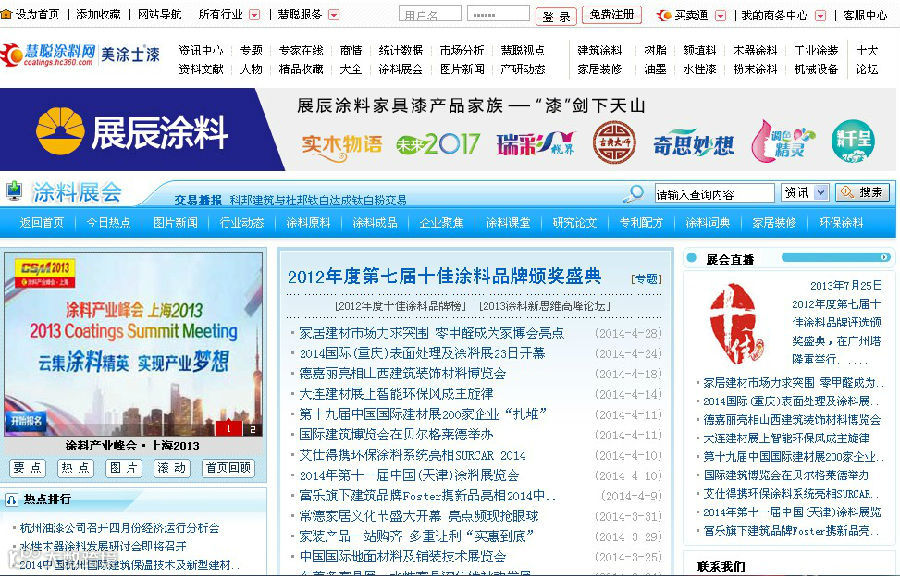
Task: Click the 美涂士漆 brand logo
Action: pyautogui.click(x=130, y=55)
